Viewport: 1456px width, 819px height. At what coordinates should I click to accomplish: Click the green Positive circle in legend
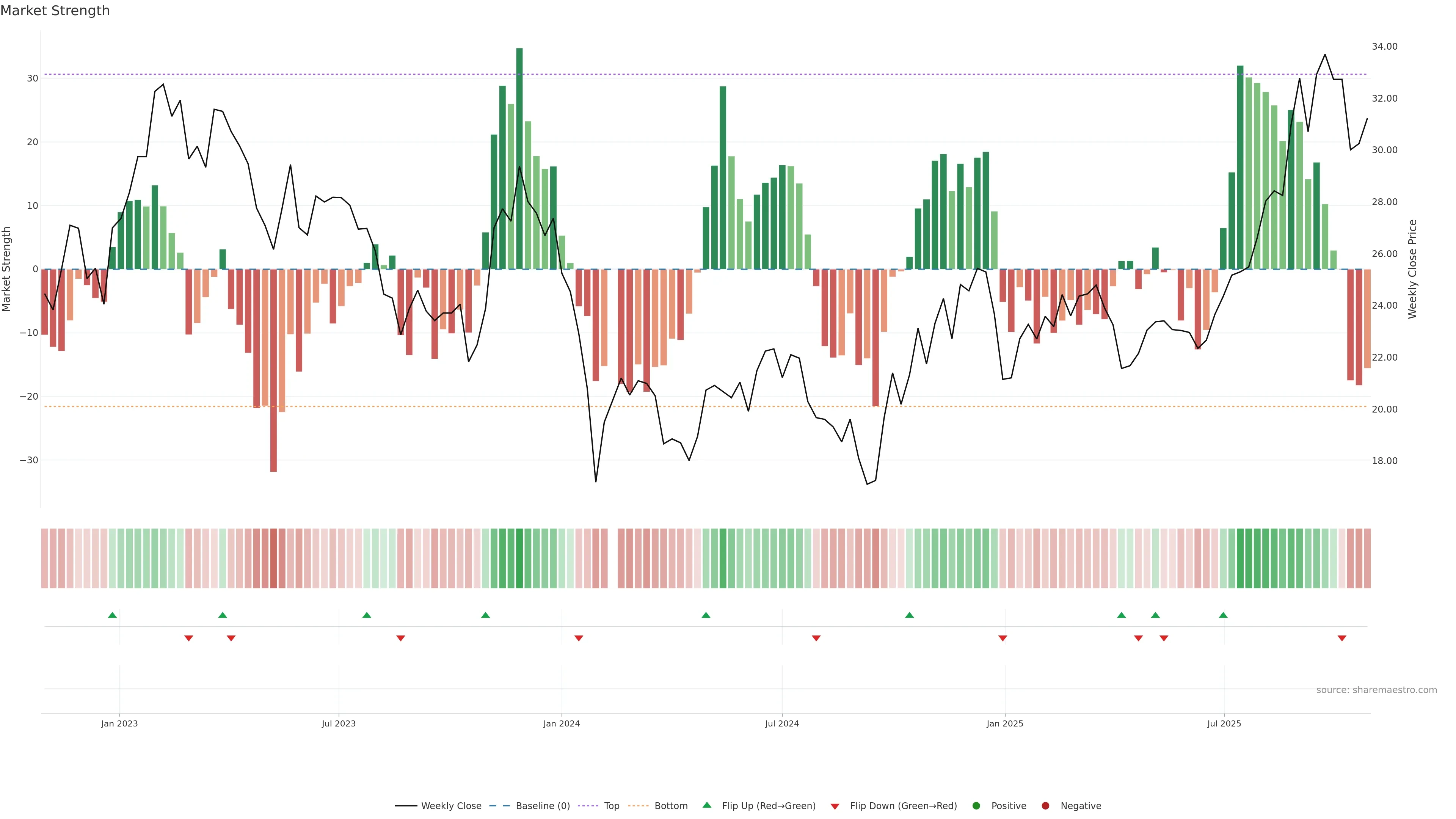tap(976, 806)
